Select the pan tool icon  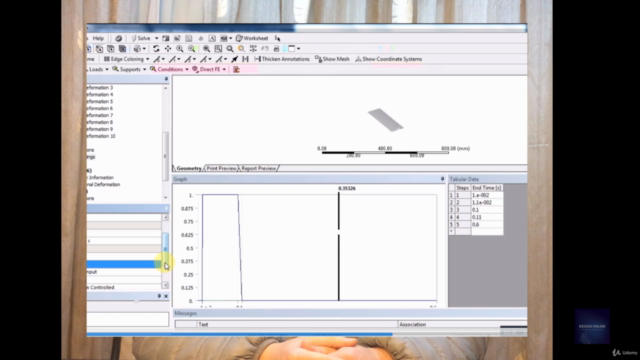[x=168, y=49]
